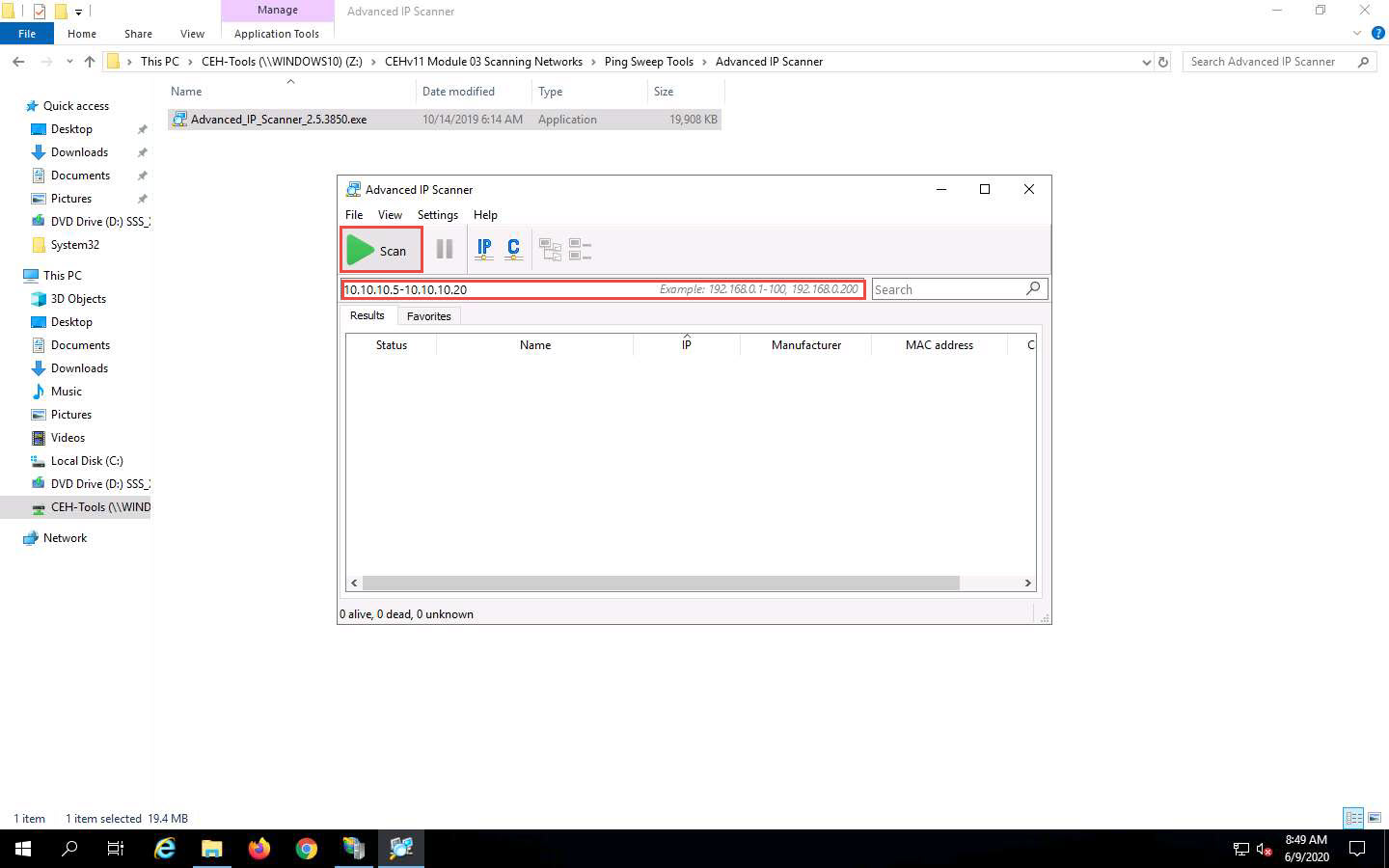Sort results by MAC address column

[x=940, y=344]
